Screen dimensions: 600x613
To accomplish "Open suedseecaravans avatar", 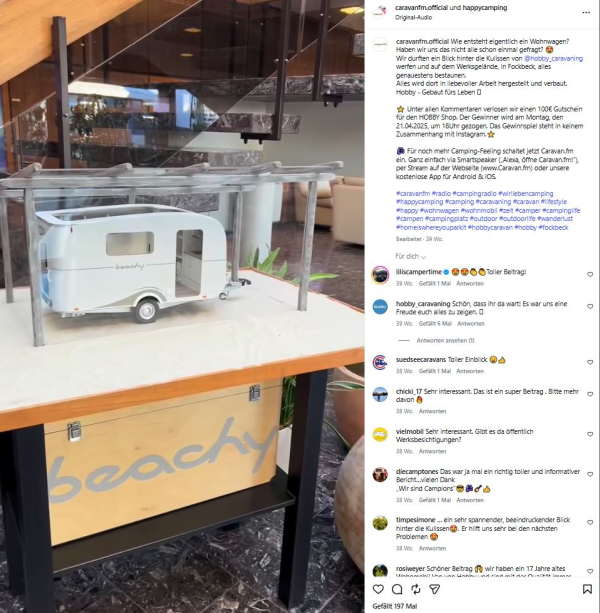I will tap(380, 362).
